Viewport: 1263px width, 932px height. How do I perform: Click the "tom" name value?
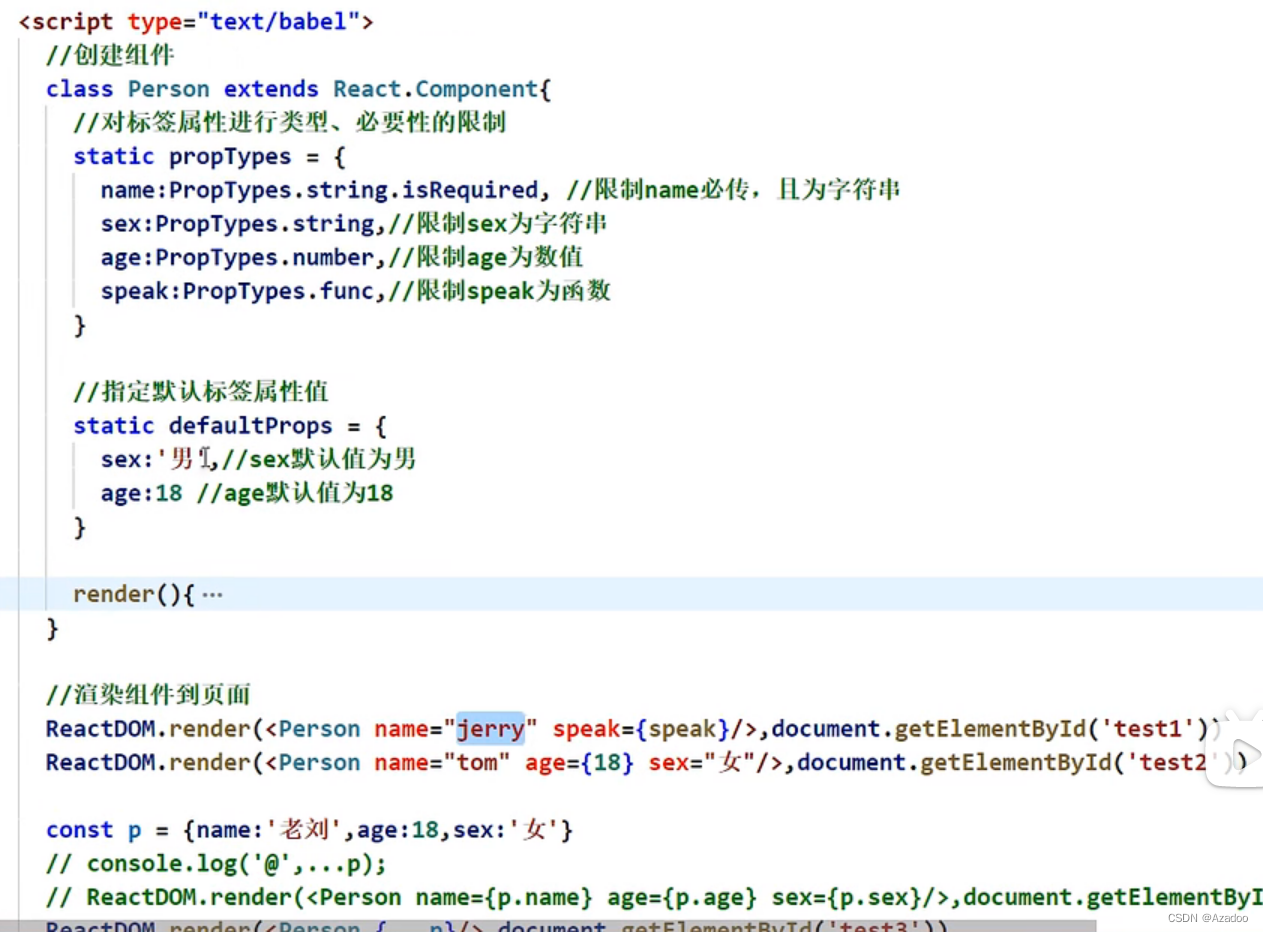pyautogui.click(x=484, y=763)
